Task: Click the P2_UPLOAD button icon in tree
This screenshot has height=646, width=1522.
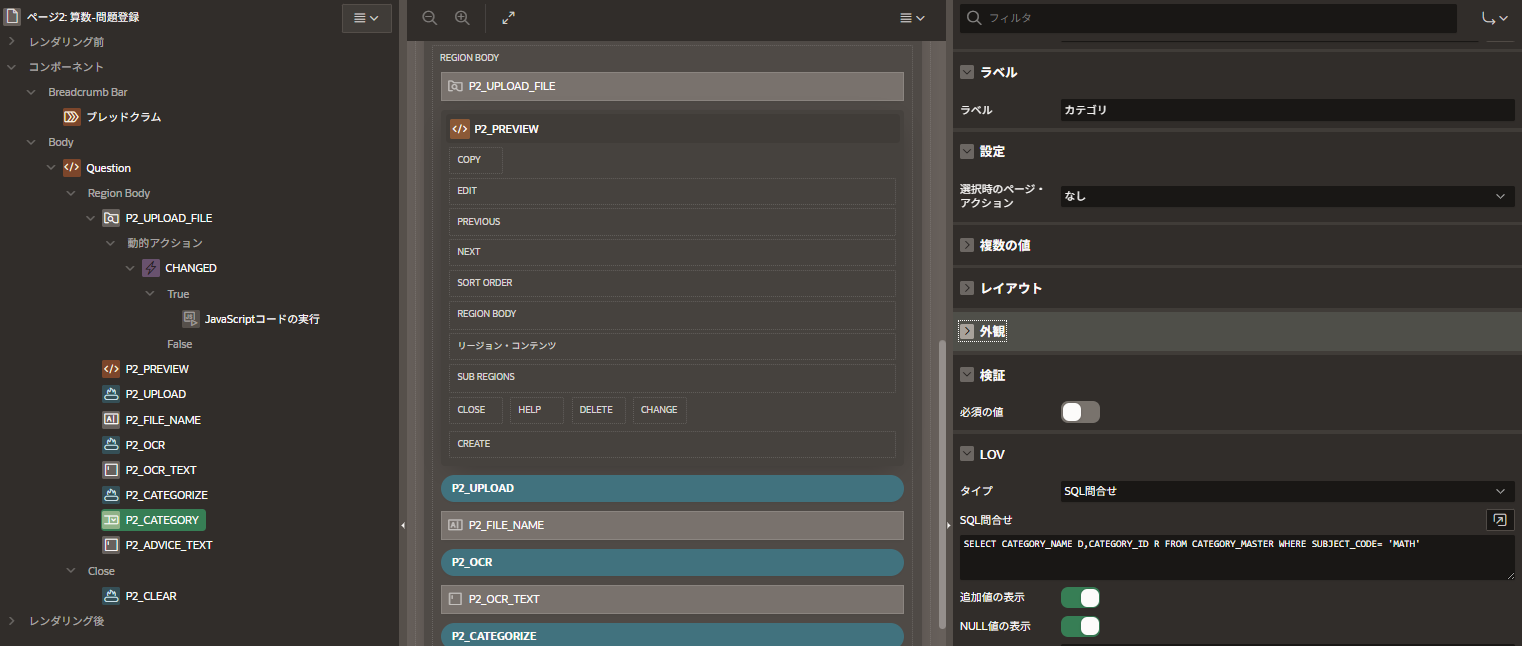Action: coord(111,394)
